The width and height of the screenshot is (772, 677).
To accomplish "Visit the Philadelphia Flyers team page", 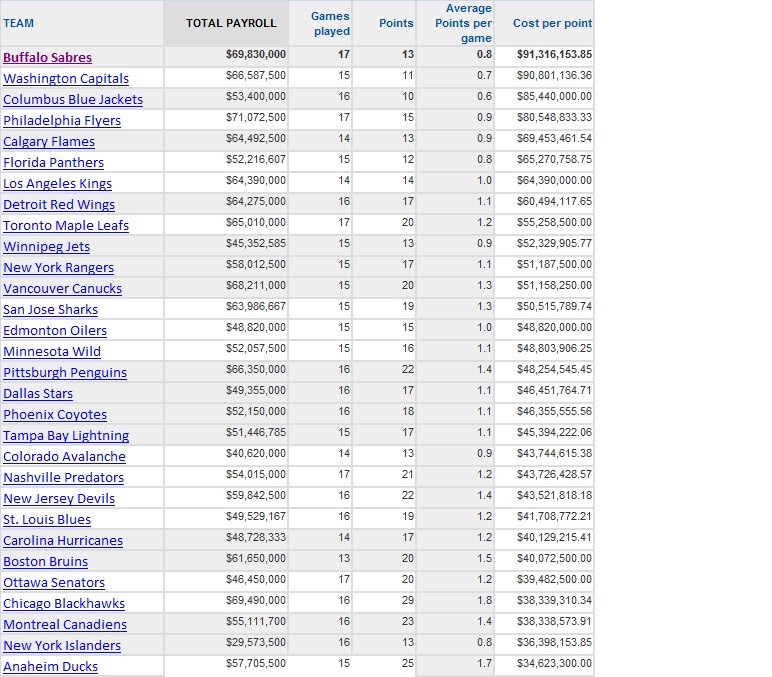I will tap(62, 121).
